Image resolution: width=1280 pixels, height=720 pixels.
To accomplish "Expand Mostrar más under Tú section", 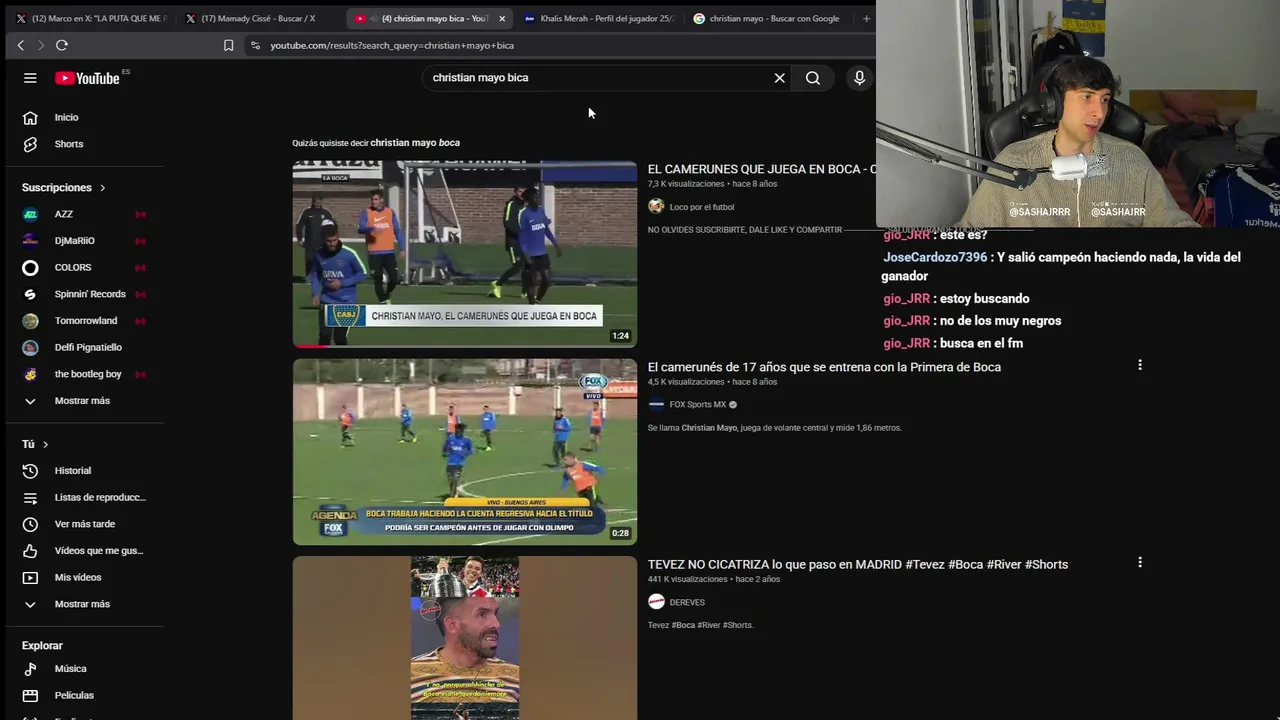I will point(82,604).
